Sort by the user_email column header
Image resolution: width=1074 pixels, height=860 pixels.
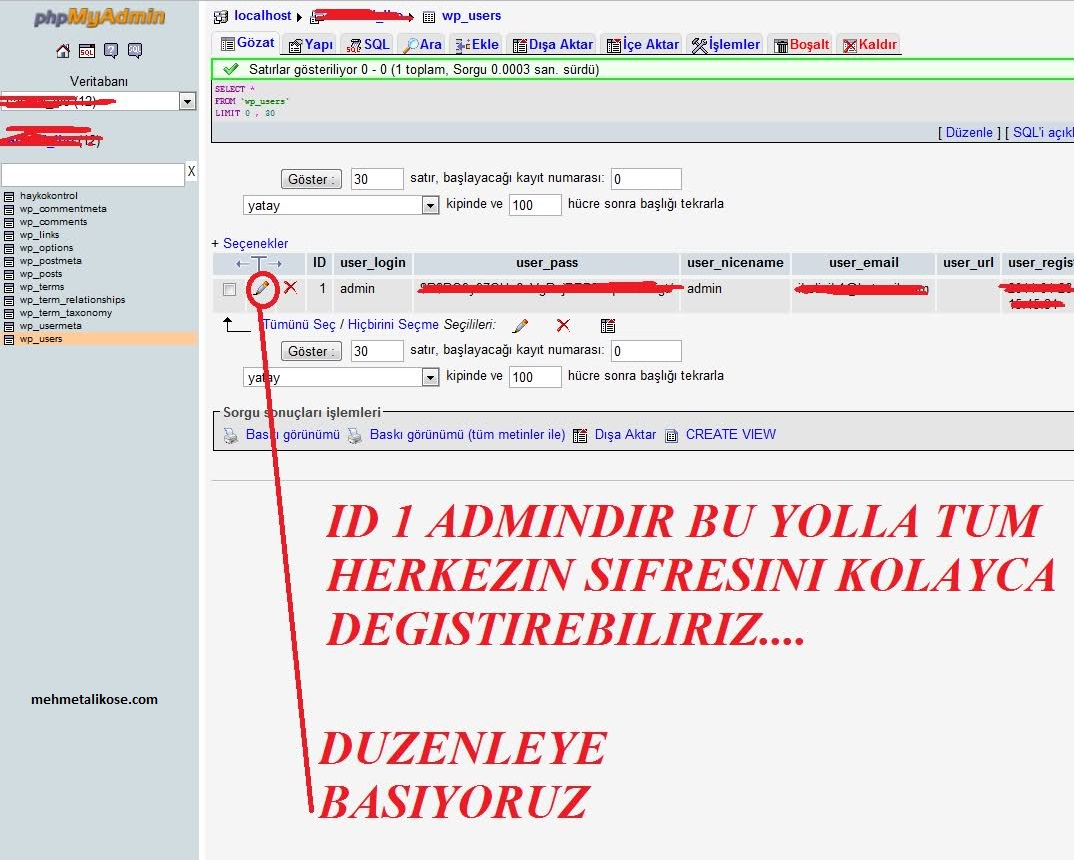click(x=864, y=263)
